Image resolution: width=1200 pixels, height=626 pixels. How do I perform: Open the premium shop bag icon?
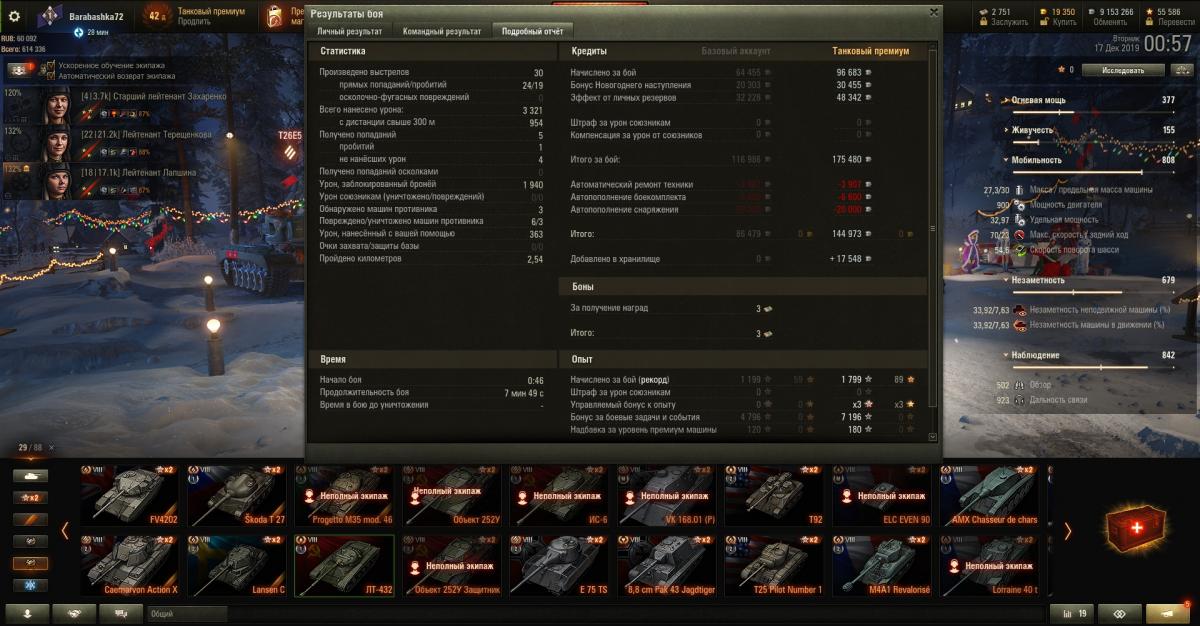coord(275,15)
